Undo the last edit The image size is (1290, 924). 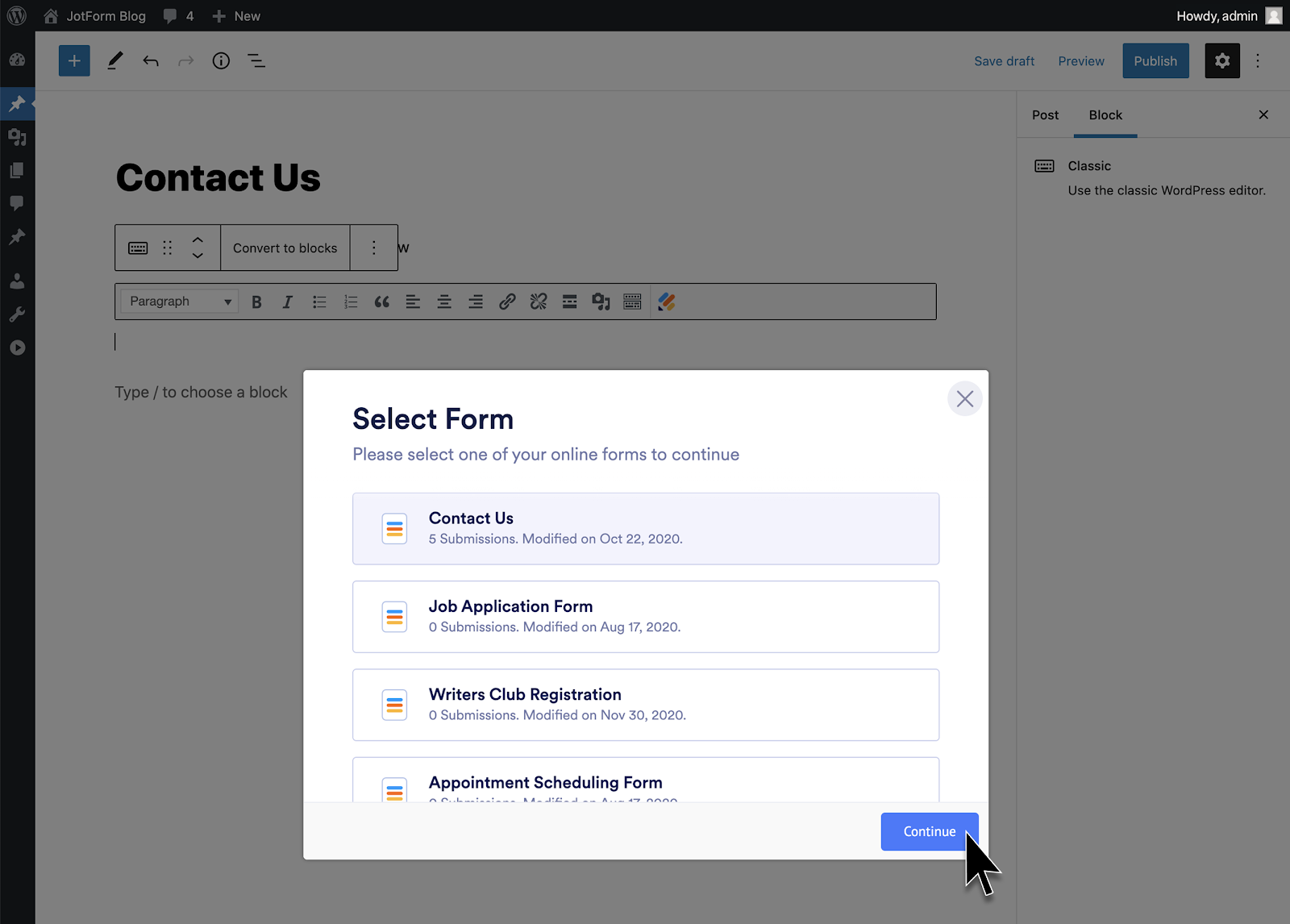151,61
